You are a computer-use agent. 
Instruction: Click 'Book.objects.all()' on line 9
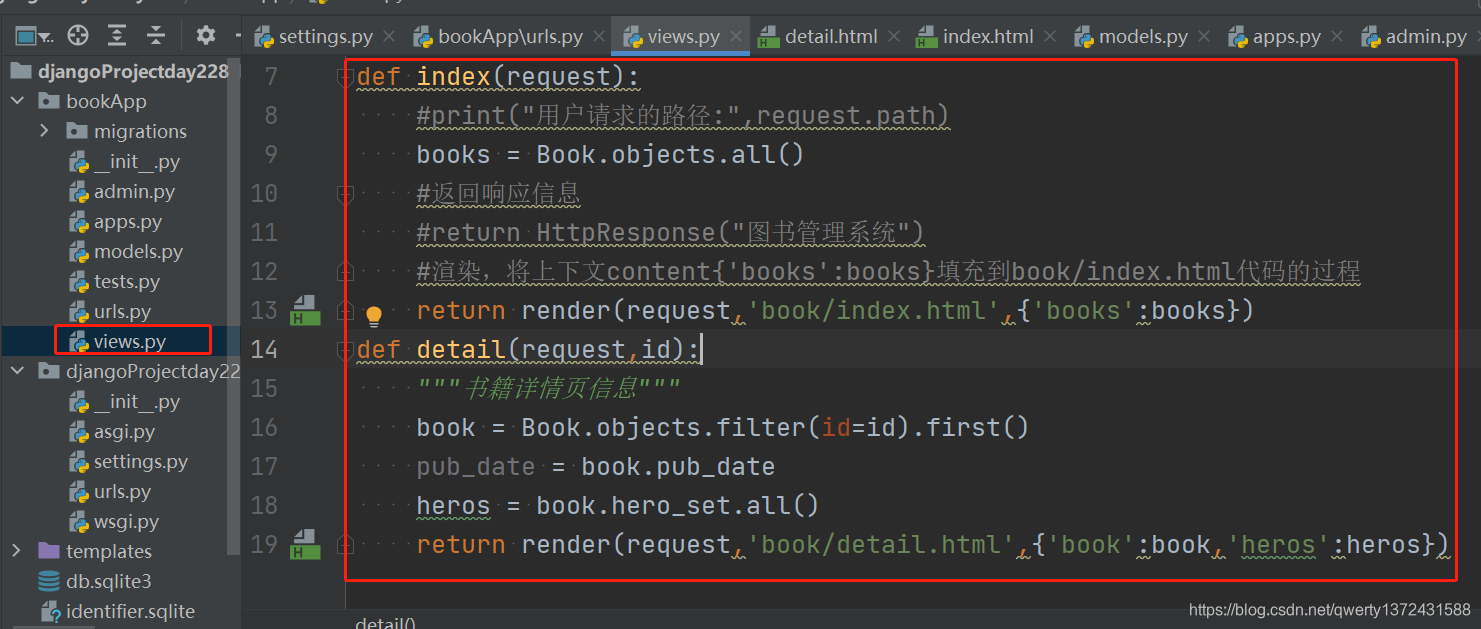click(670, 155)
